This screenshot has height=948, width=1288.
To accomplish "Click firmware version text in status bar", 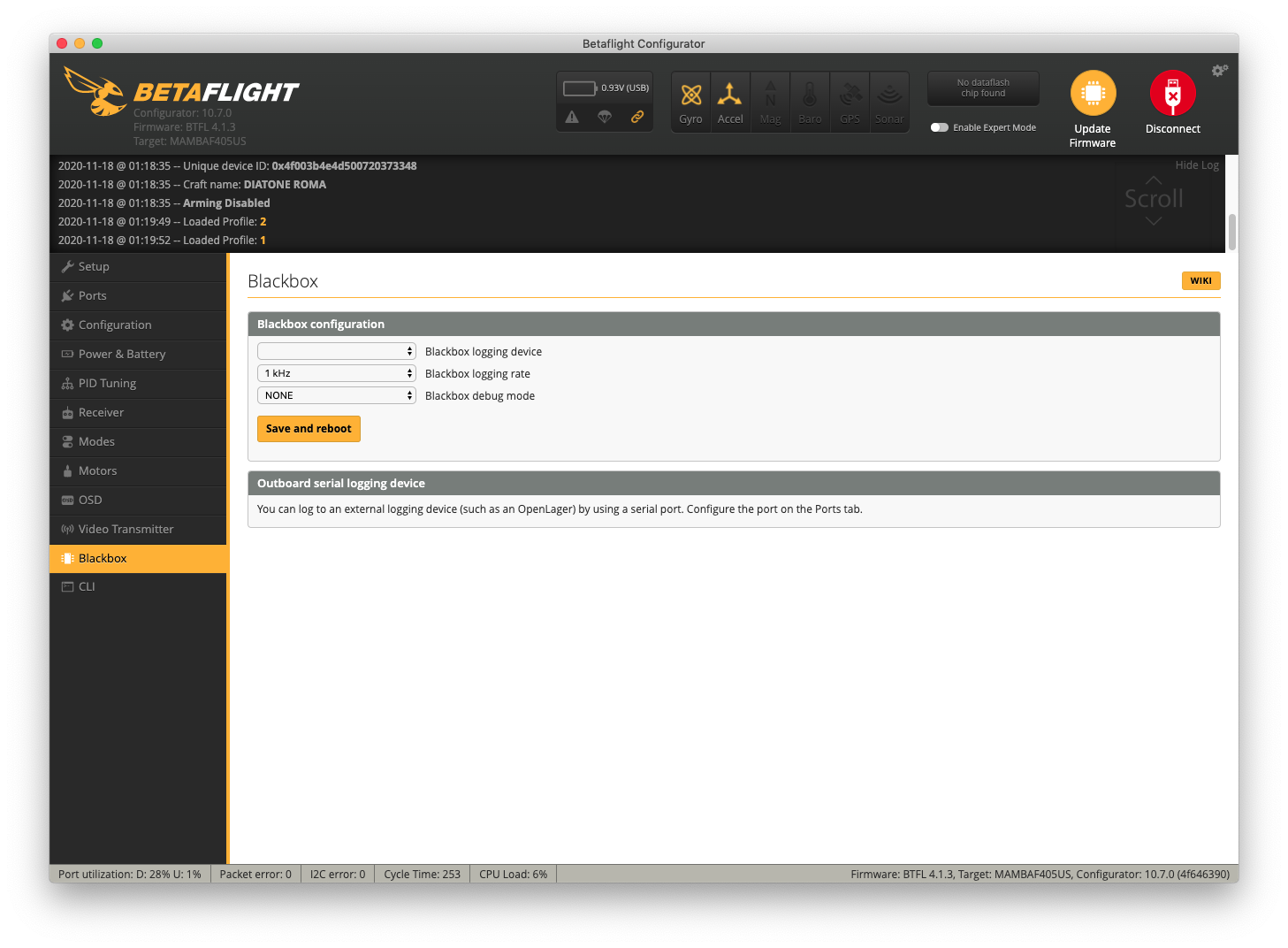I will [x=1040, y=874].
